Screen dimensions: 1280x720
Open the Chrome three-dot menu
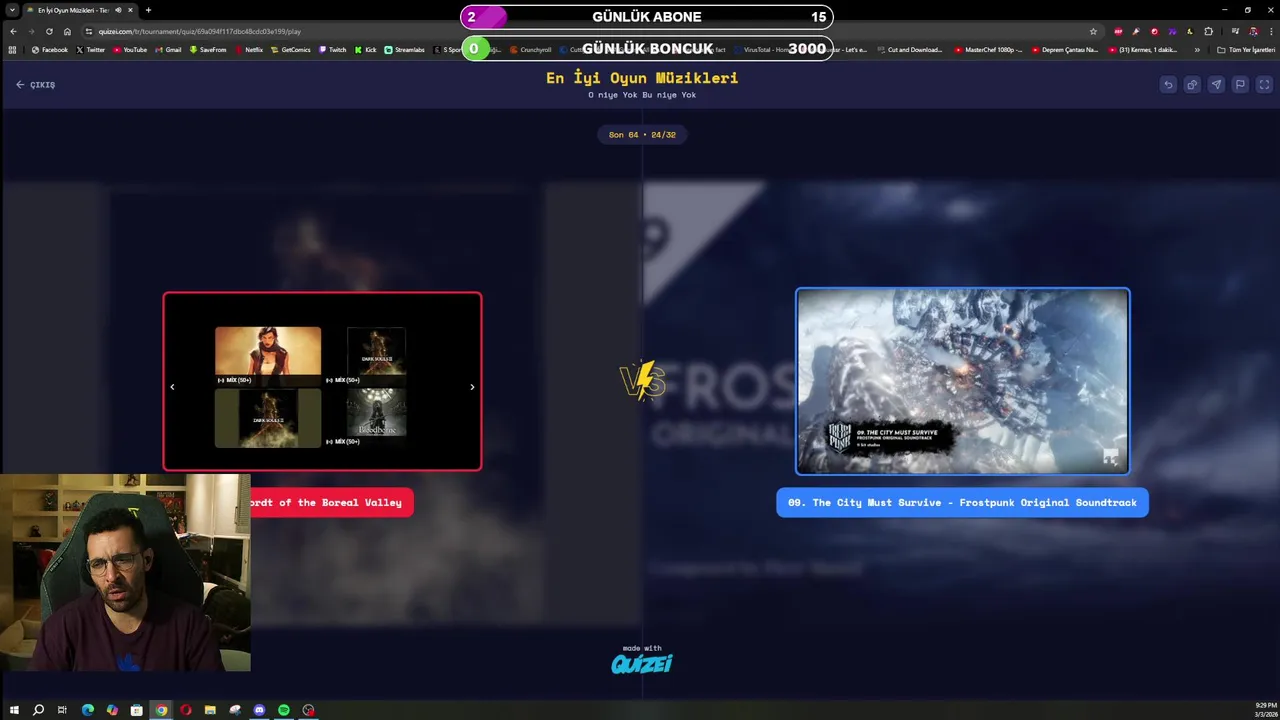(x=1270, y=31)
